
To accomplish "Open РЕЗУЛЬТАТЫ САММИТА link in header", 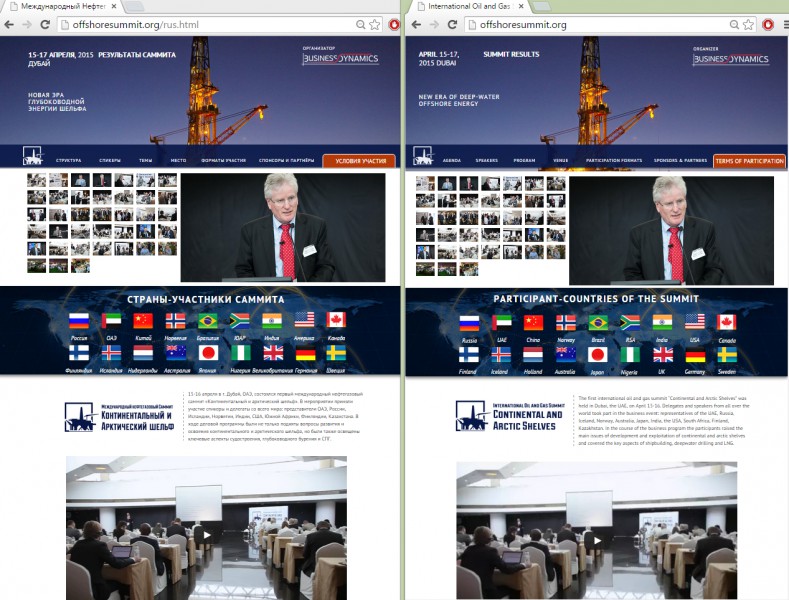I will click(x=137, y=55).
